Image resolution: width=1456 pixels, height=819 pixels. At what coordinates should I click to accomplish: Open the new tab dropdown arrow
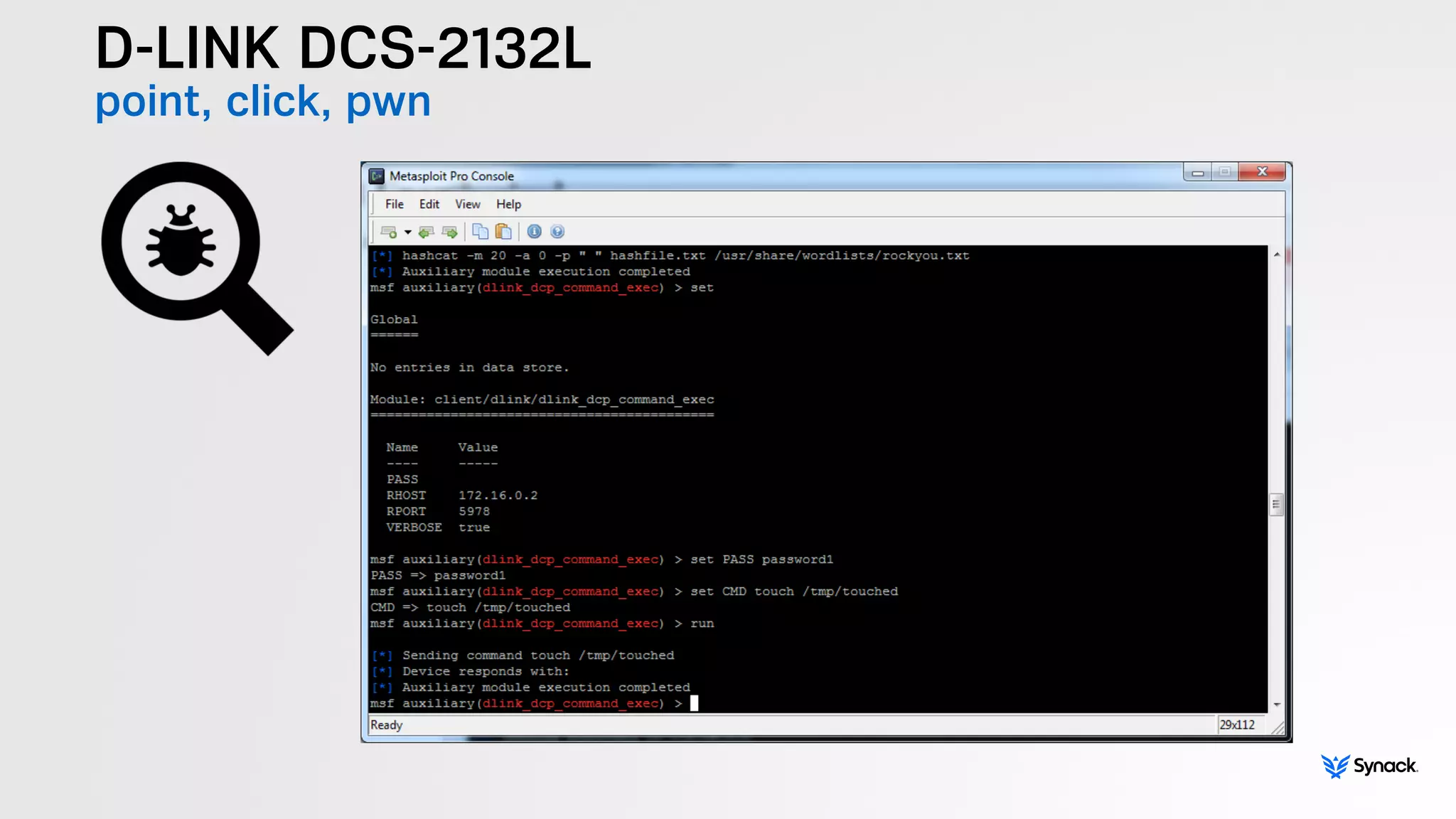(408, 232)
